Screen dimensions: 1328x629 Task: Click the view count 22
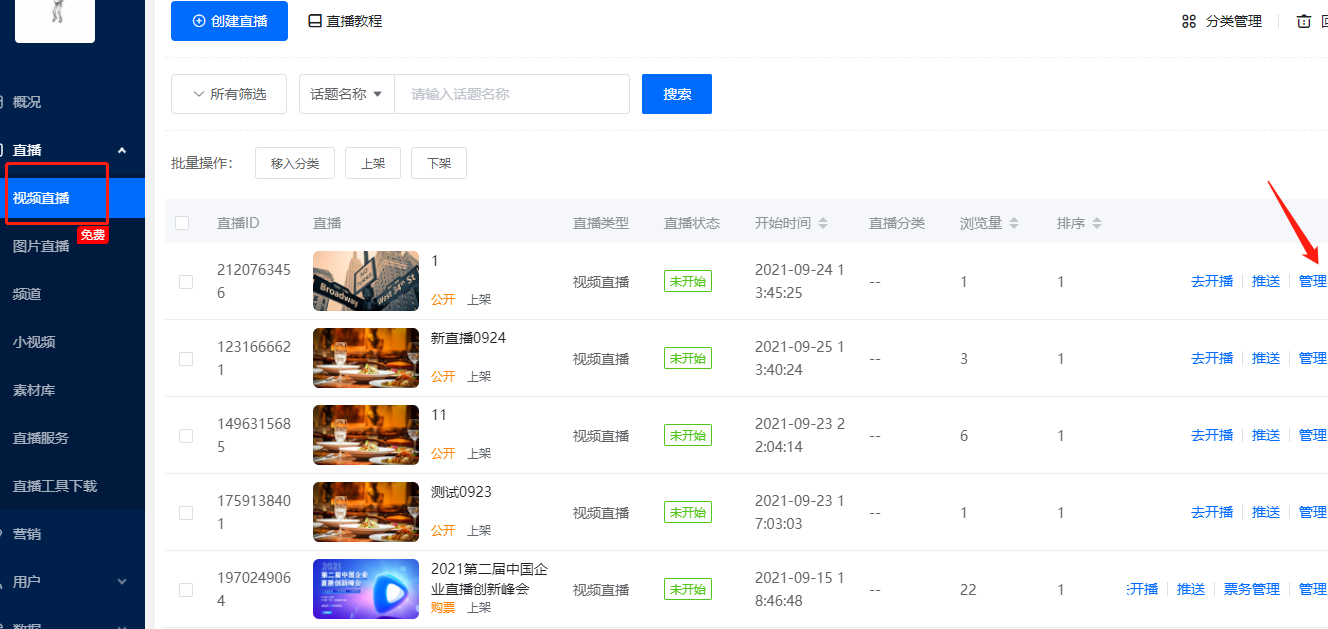968,590
